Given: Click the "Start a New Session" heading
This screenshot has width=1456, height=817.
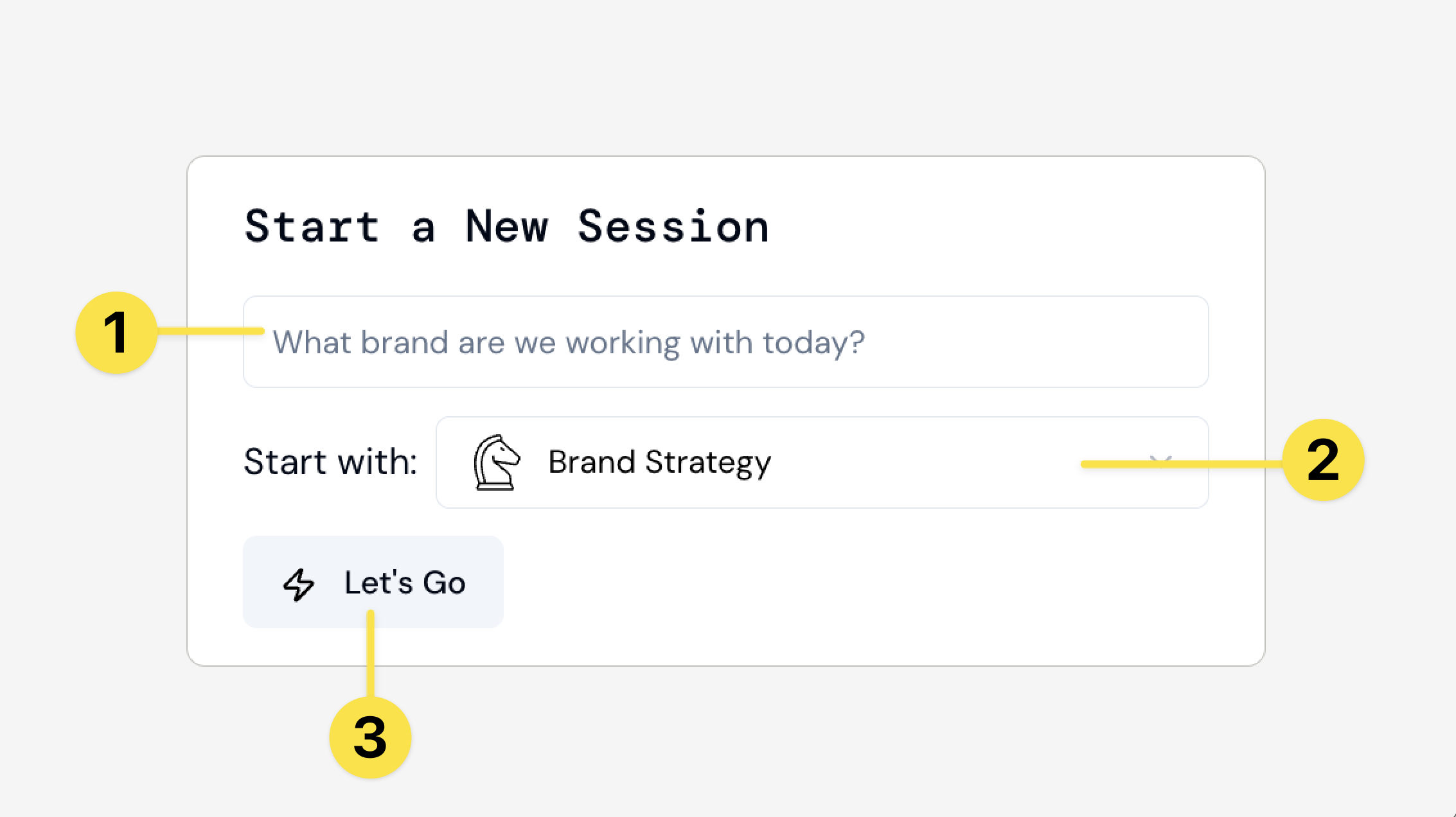Looking at the screenshot, I should click(x=506, y=227).
